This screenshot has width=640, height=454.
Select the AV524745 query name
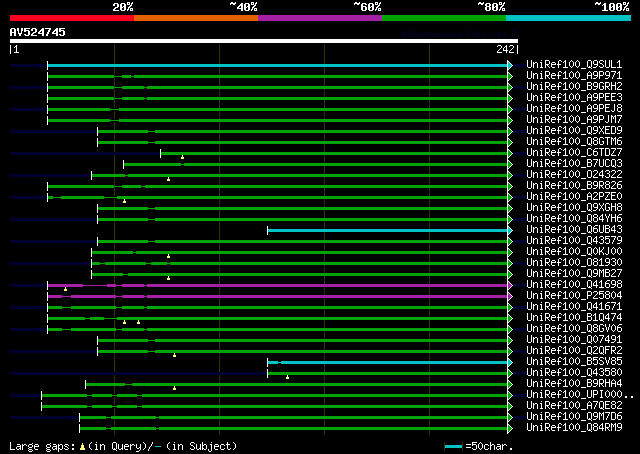point(38,32)
